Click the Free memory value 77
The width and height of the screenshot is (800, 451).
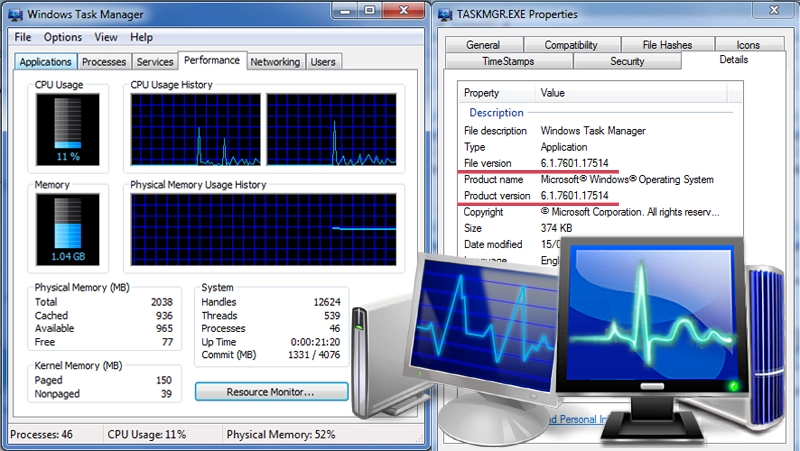167,342
